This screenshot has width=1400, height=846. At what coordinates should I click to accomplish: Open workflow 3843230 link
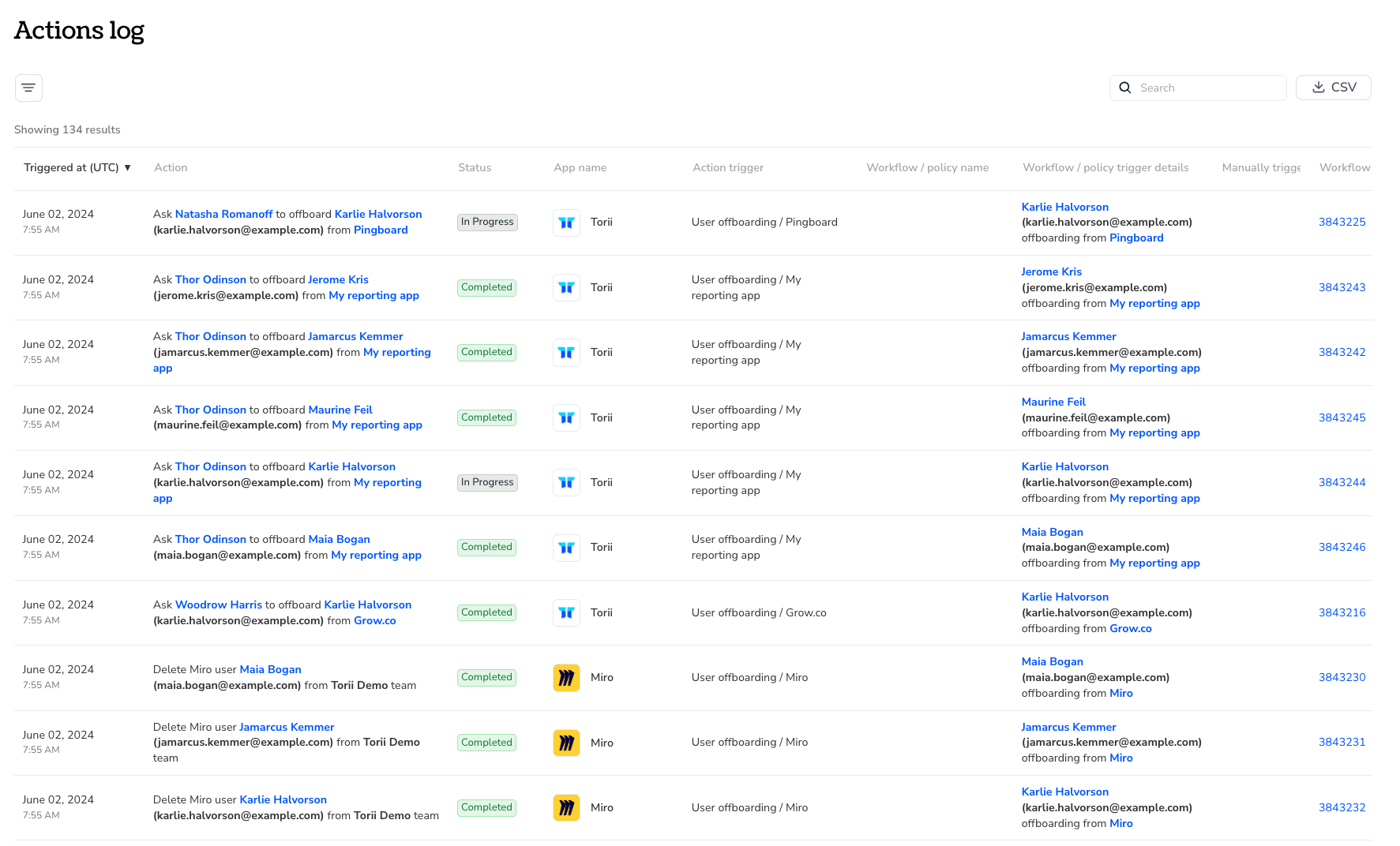click(x=1342, y=677)
